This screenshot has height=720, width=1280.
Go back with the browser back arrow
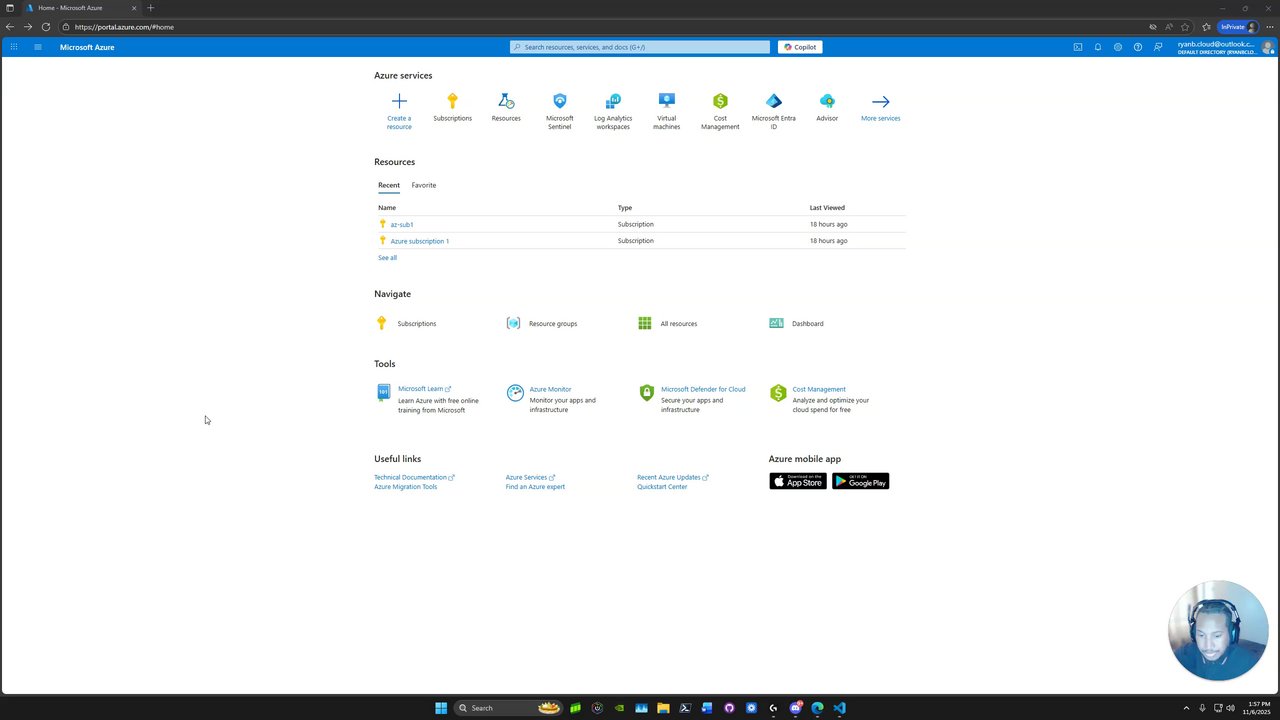point(10,27)
